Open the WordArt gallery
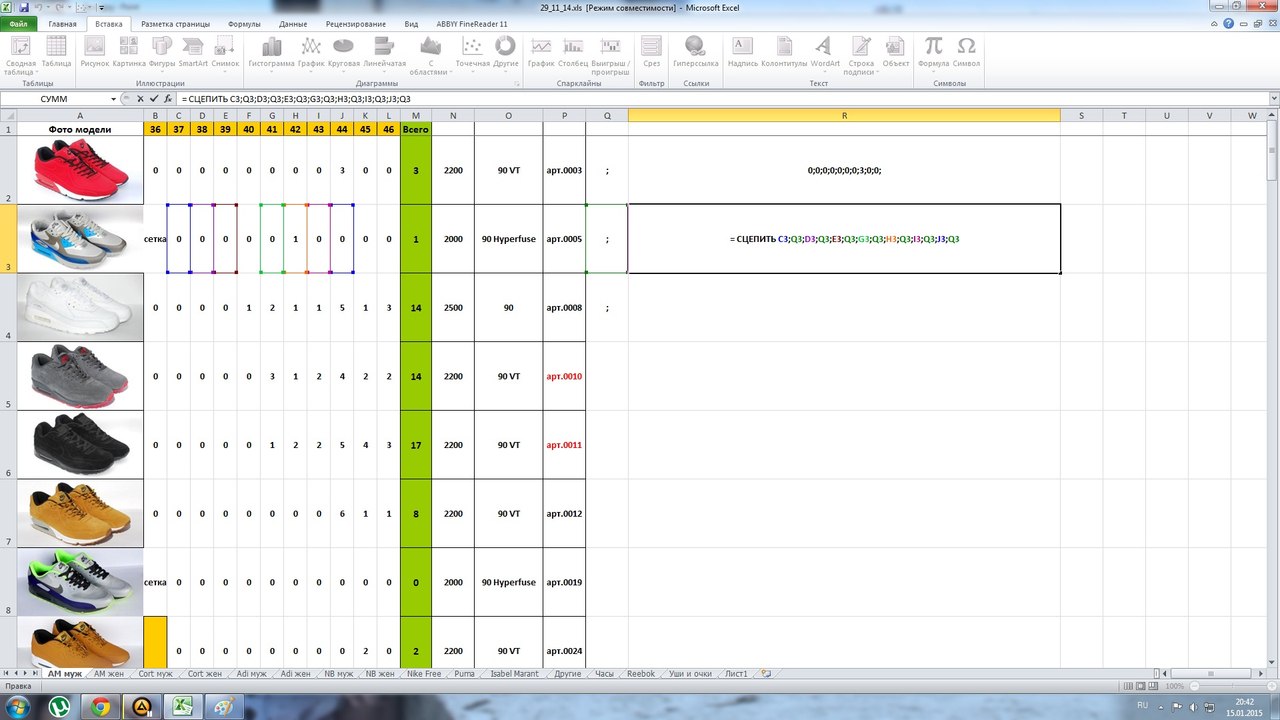This screenshot has height=720, width=1280. [x=824, y=52]
